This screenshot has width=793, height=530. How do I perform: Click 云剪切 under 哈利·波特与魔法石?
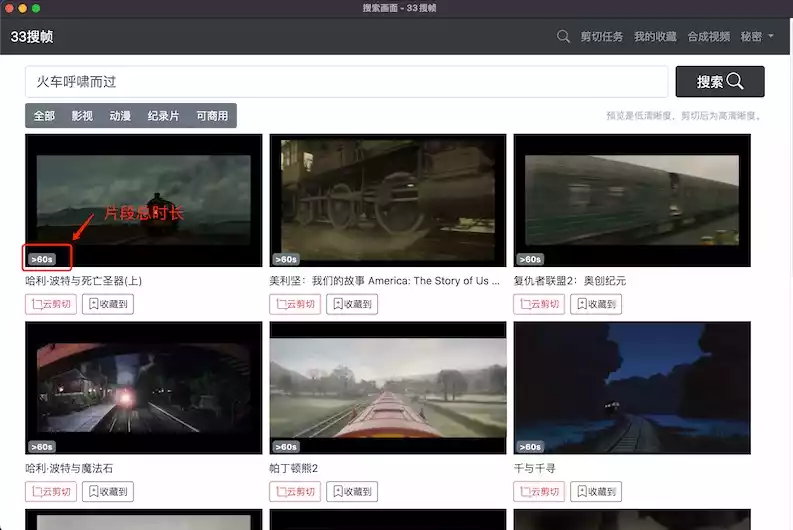[x=51, y=492]
